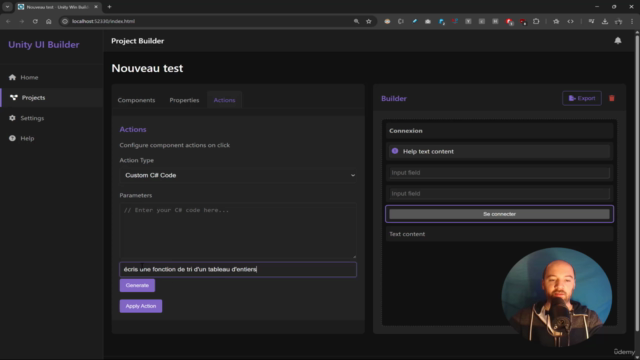Click the C# code parameters textarea
The height and width of the screenshot is (360, 640).
pos(238,231)
